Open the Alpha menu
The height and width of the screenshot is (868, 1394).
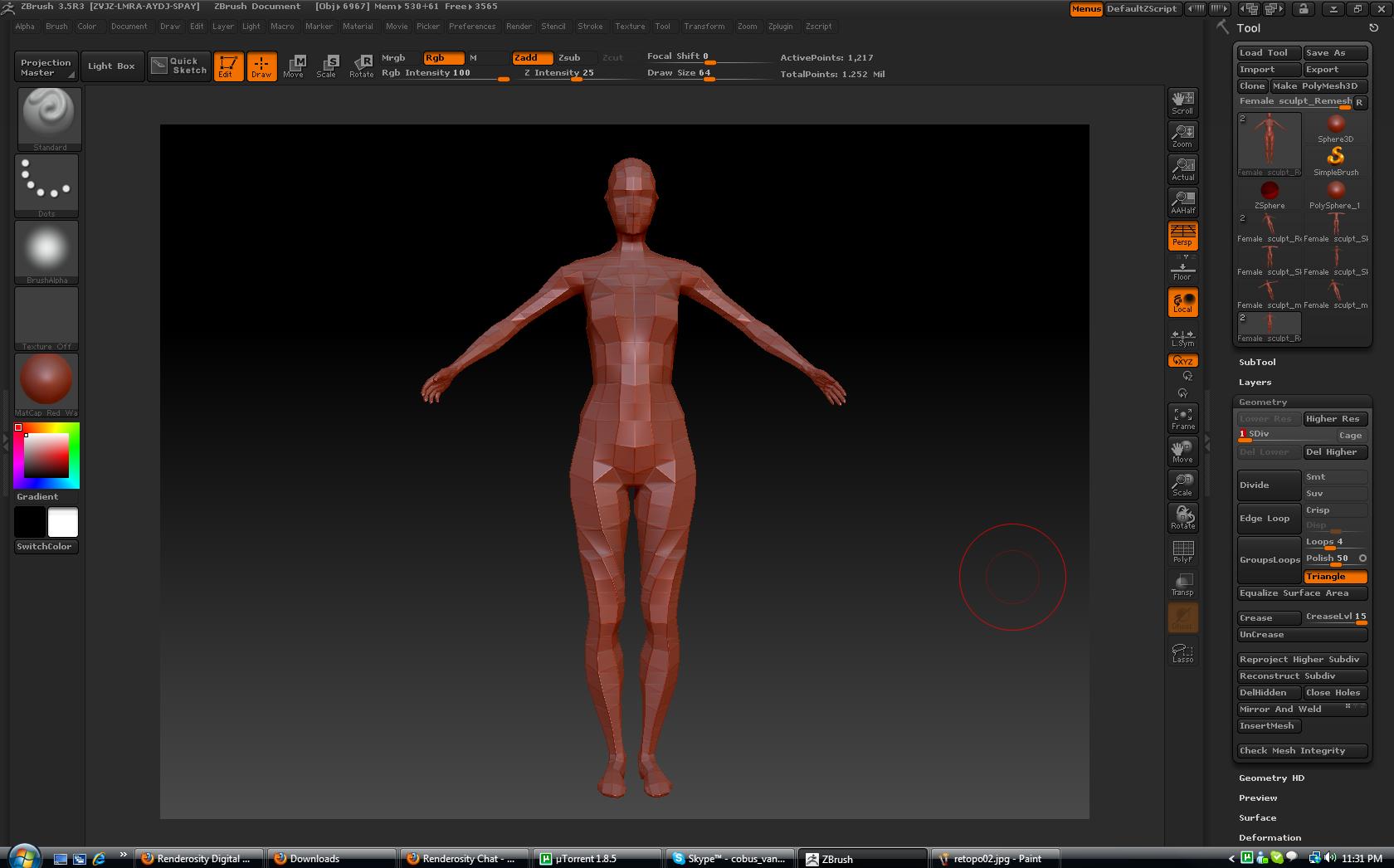click(25, 27)
